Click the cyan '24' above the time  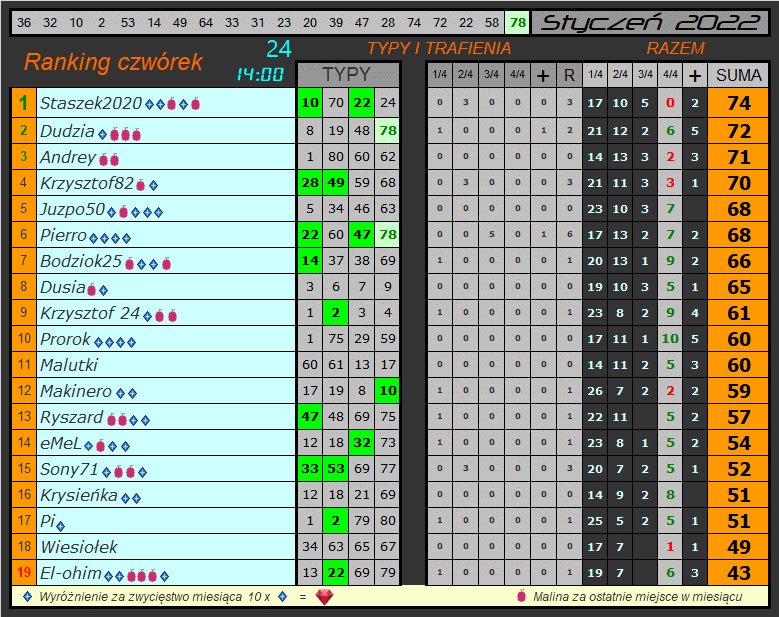coord(279,49)
